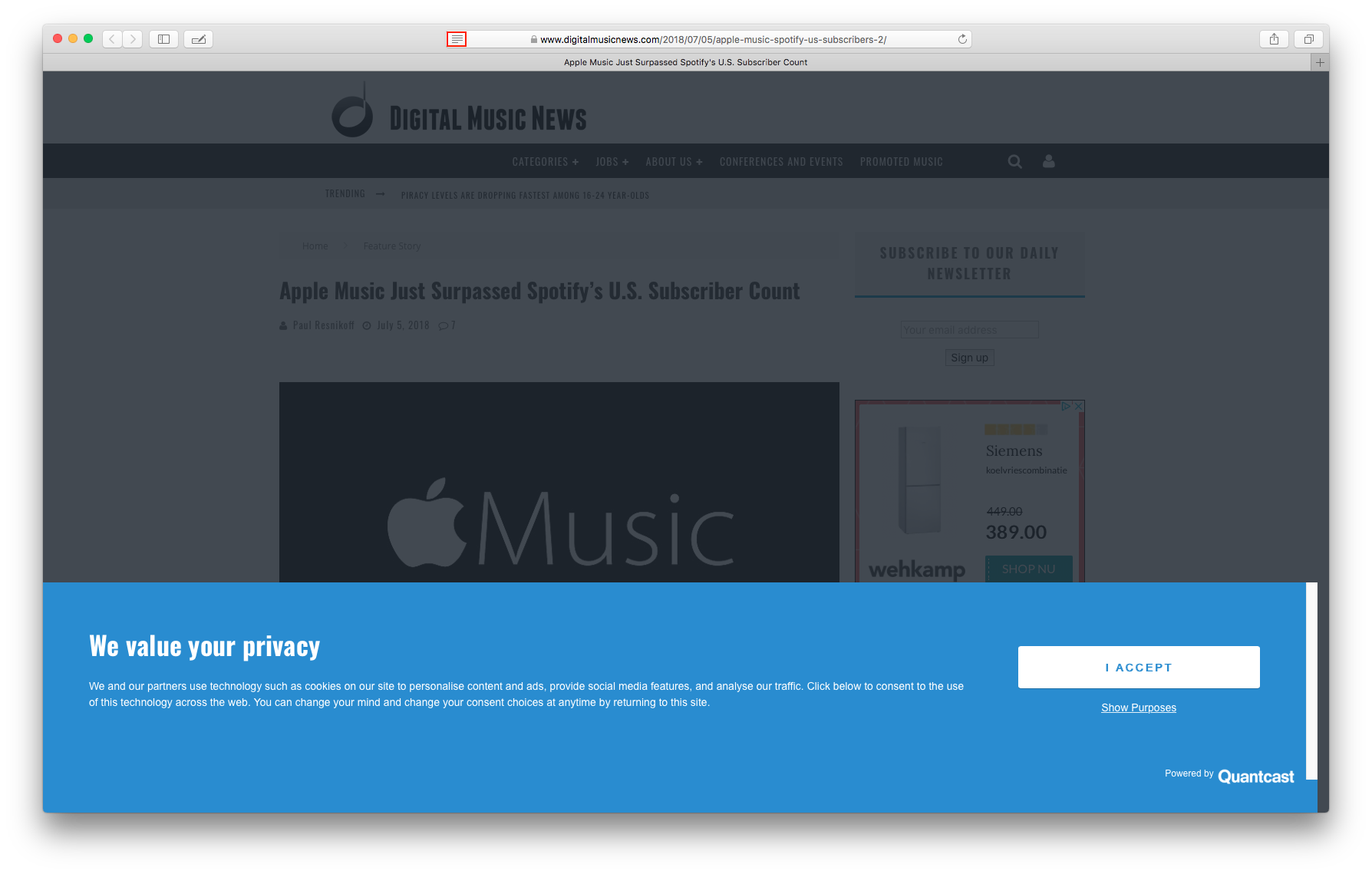1372x874 pixels.
Task: Open Reader view icon in address bar
Action: click(457, 39)
